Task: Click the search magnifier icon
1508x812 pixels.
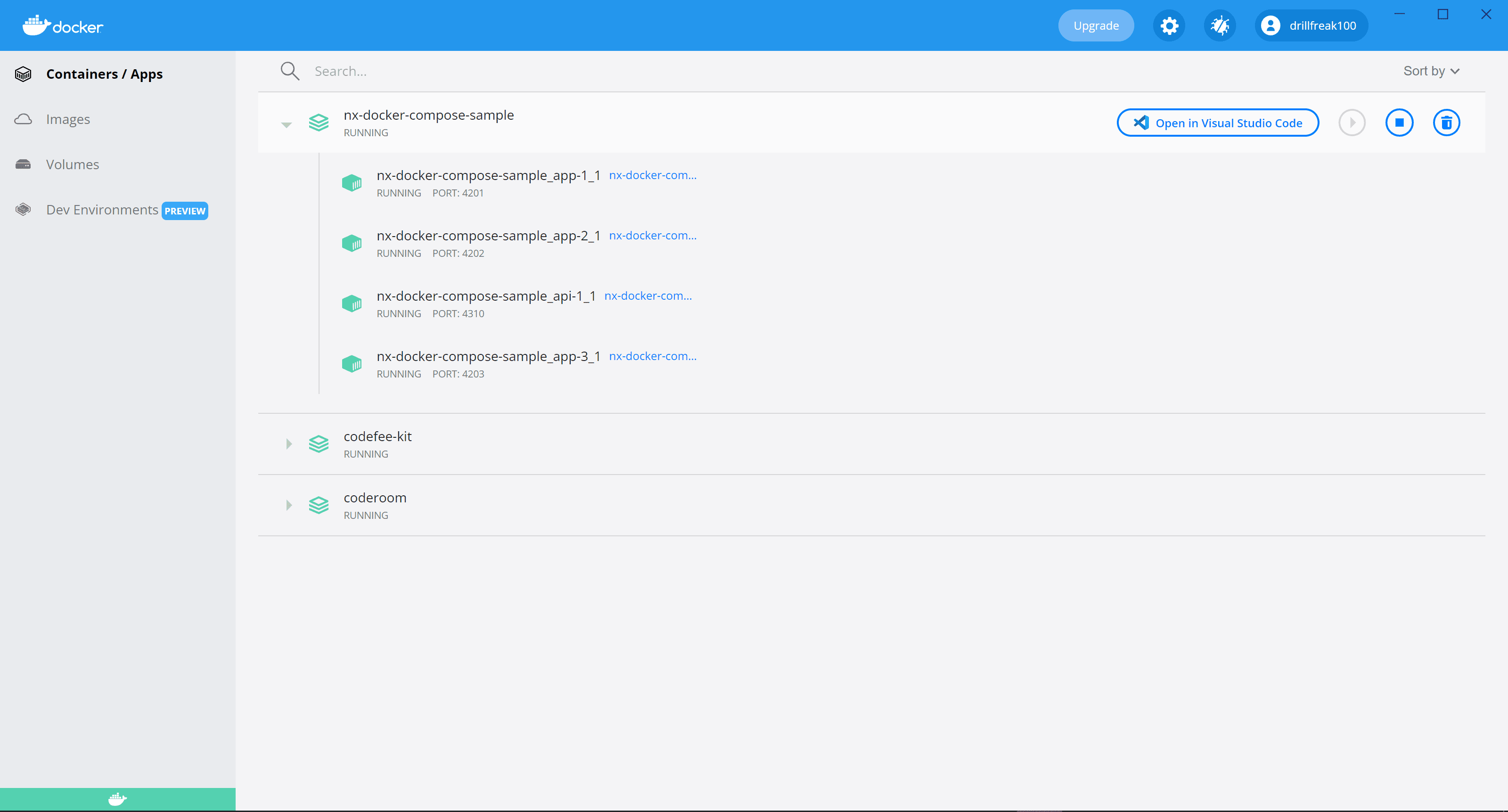Action: tap(290, 71)
